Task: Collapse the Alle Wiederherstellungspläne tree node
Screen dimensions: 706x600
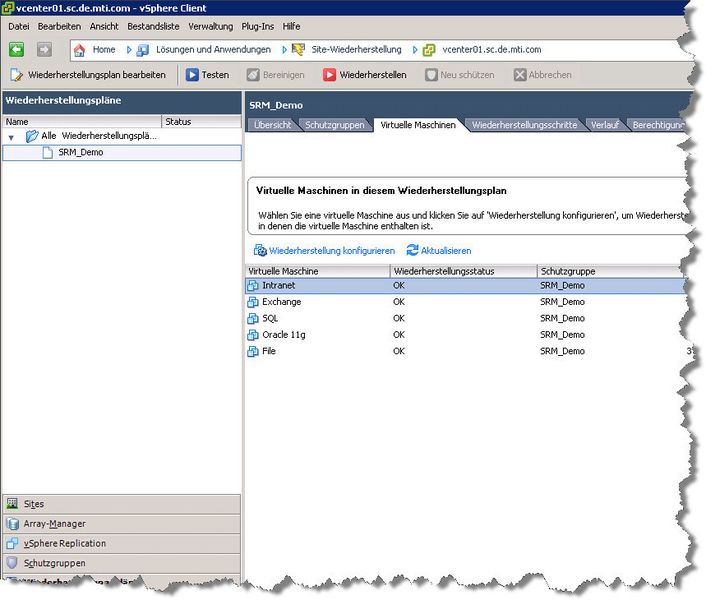Action: [x=11, y=137]
